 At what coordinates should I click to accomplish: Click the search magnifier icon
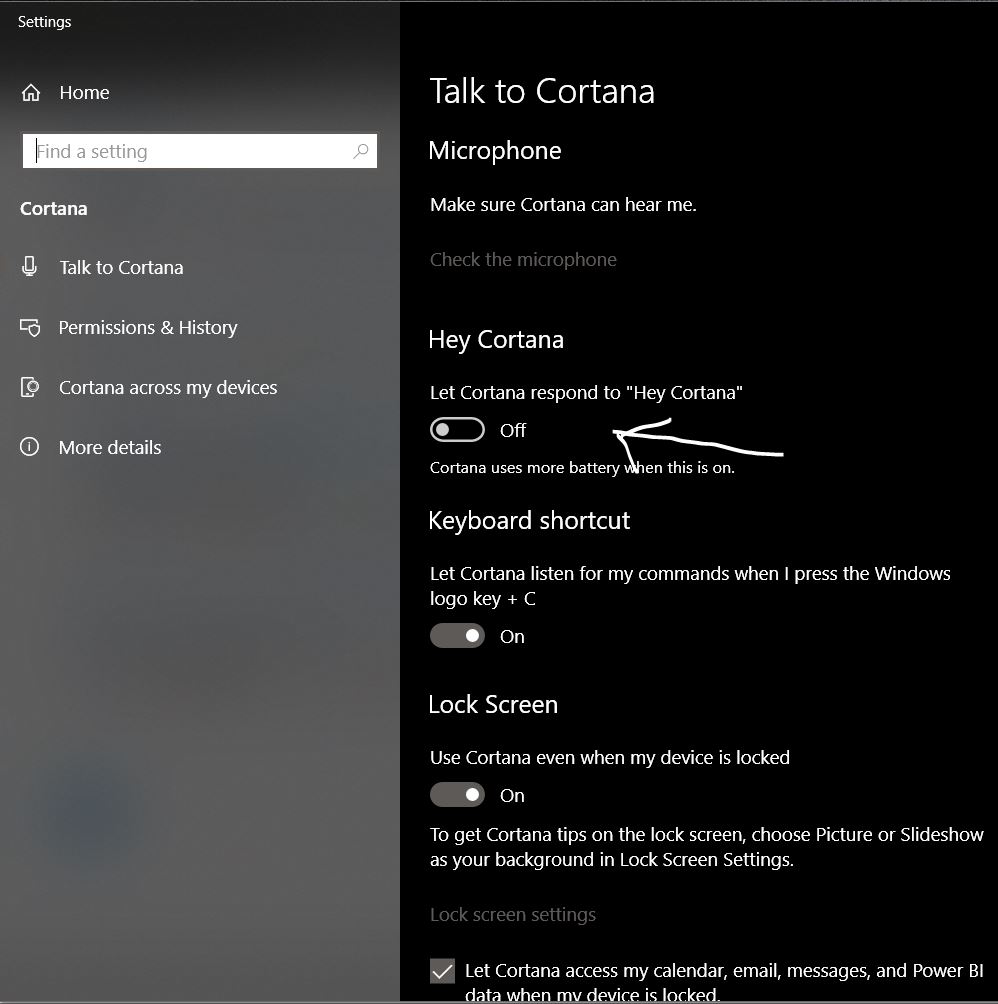(x=361, y=151)
